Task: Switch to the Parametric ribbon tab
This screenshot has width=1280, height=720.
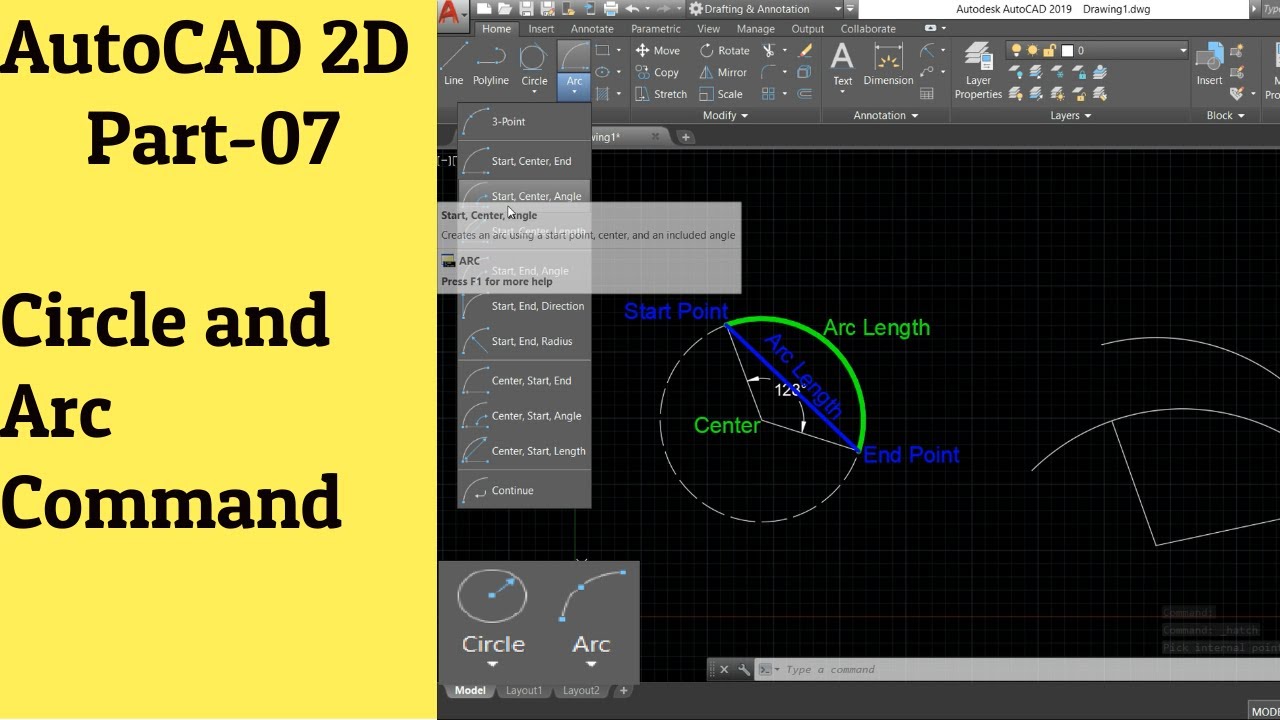Action: tap(656, 29)
